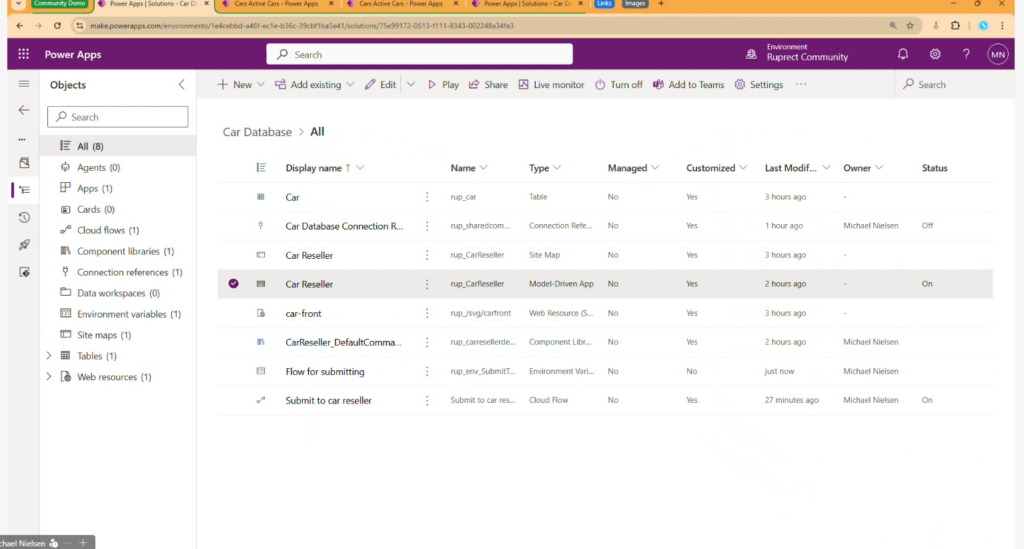Click the back arrow in left rail
Screen dimensions: 1024x549
24,110
